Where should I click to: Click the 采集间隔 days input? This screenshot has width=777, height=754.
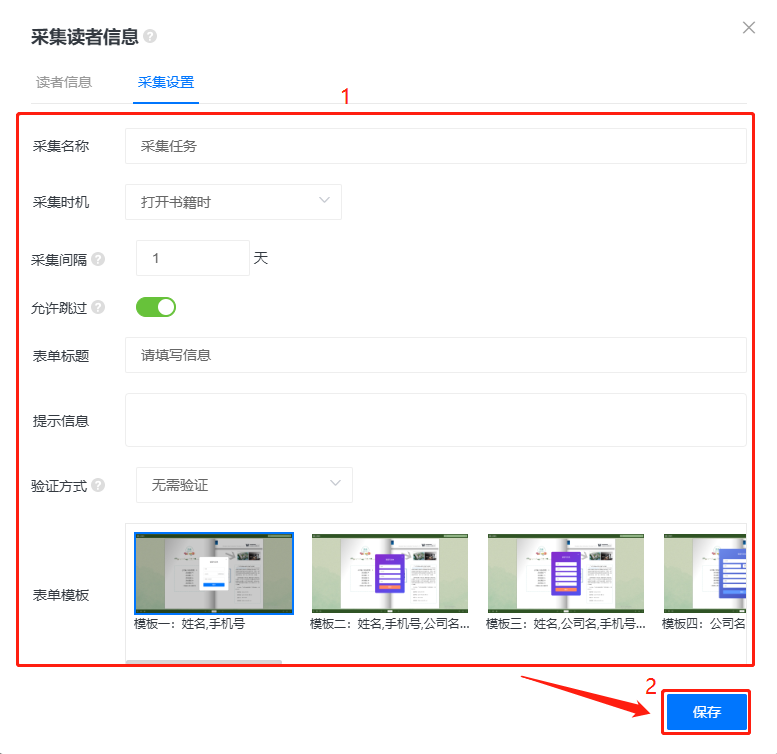192,258
